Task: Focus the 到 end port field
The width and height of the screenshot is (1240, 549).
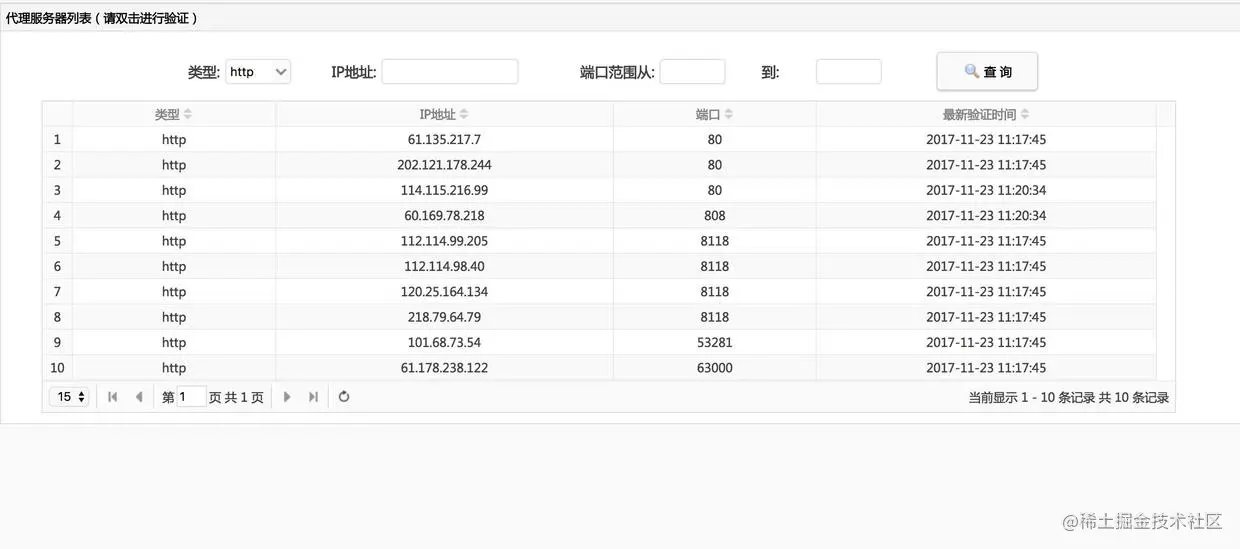Action: click(x=848, y=72)
